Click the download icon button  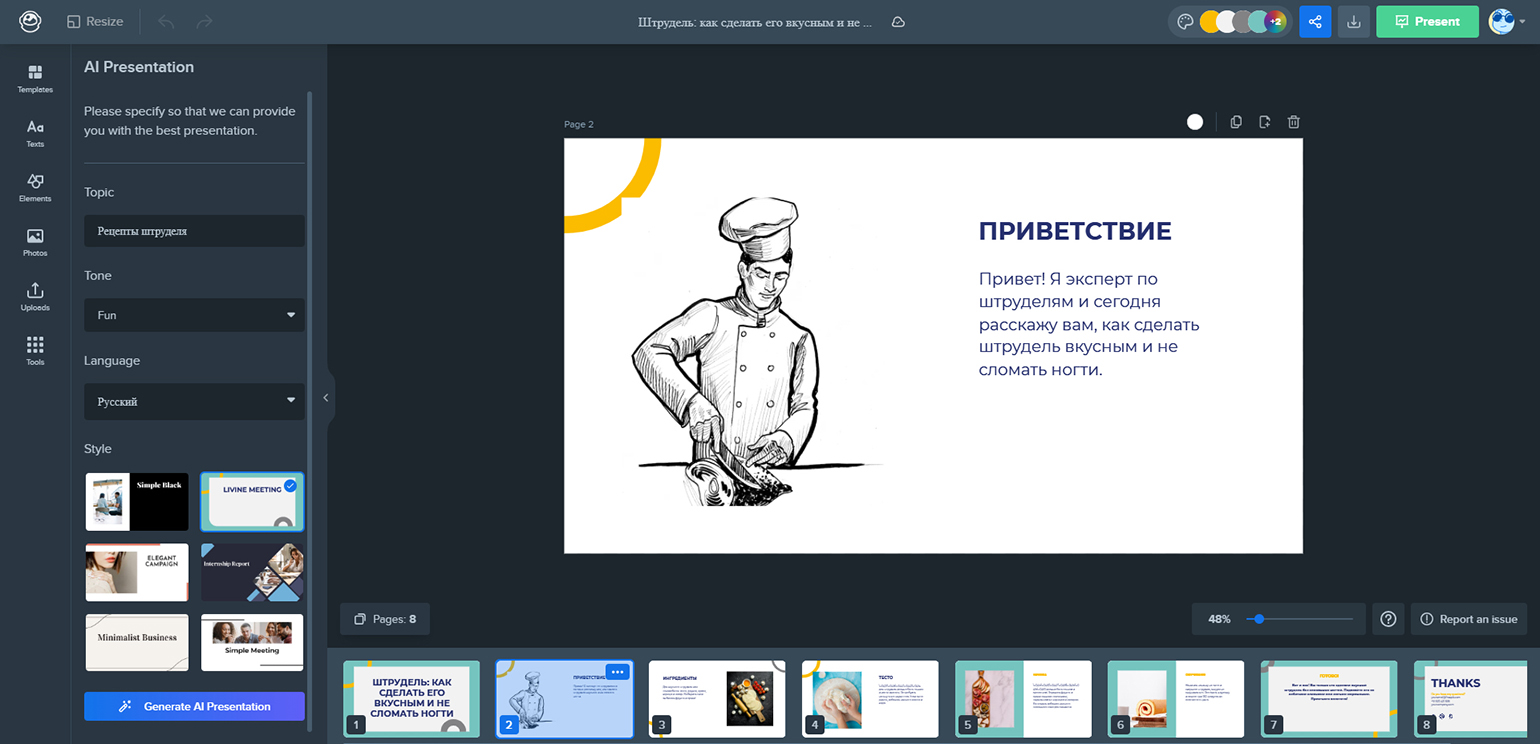click(x=1354, y=21)
